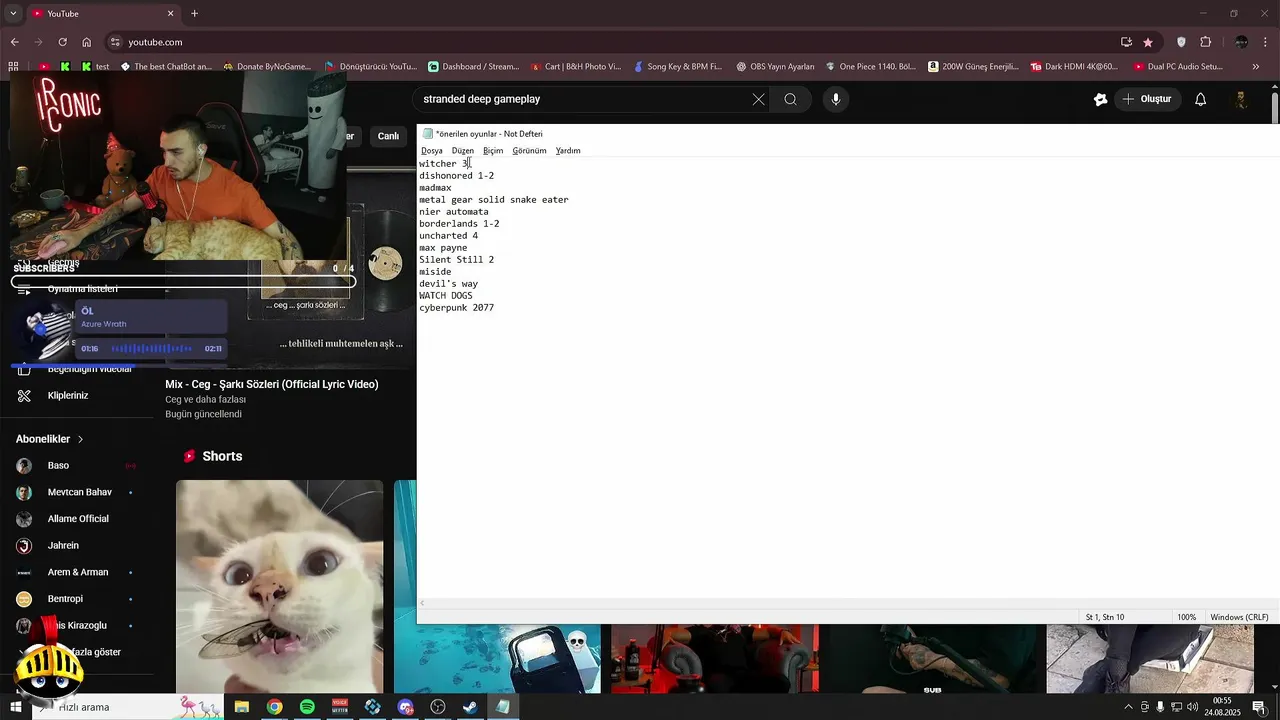This screenshot has height=720, width=1280.
Task: Open the tab search dropdown arrow
Action: (x=13, y=13)
